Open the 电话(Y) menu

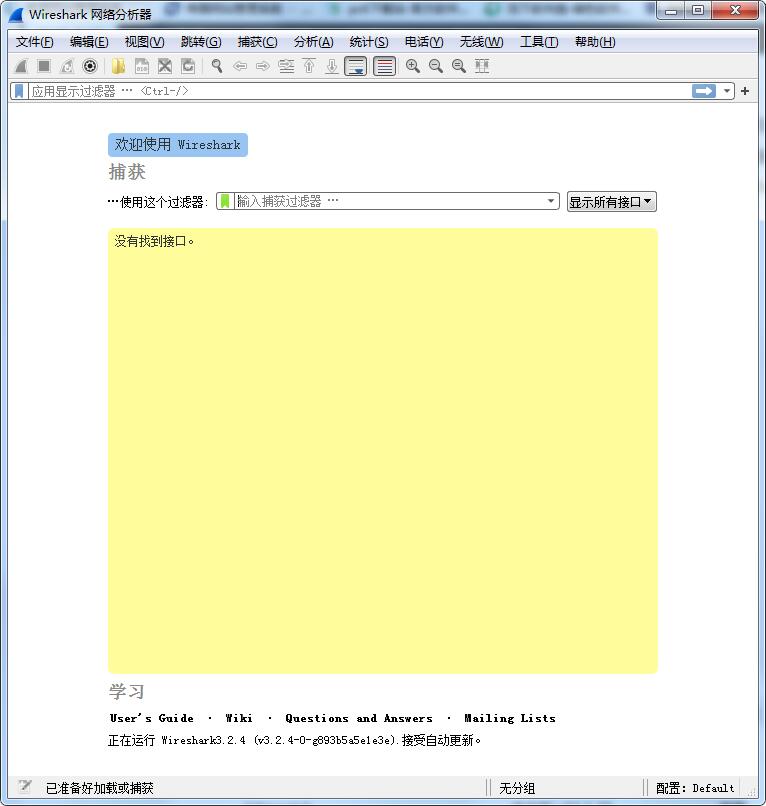[x=424, y=42]
